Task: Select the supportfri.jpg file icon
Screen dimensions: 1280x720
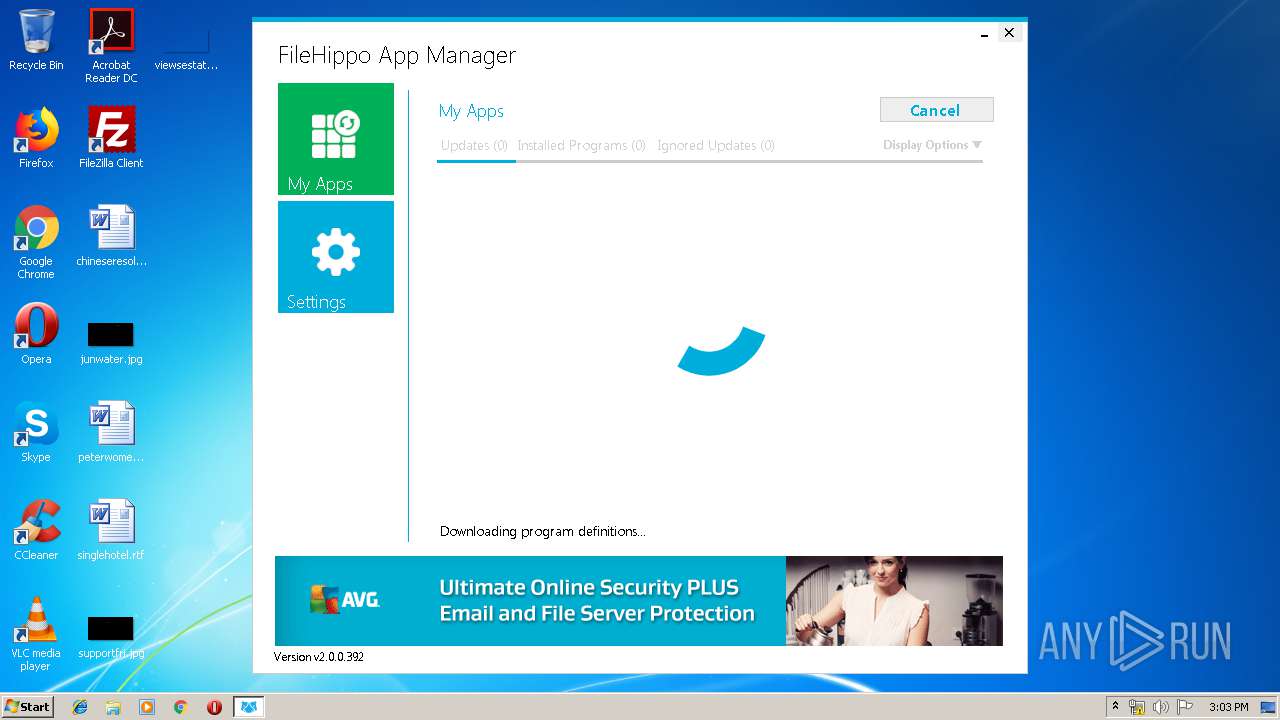Action: click(x=111, y=636)
